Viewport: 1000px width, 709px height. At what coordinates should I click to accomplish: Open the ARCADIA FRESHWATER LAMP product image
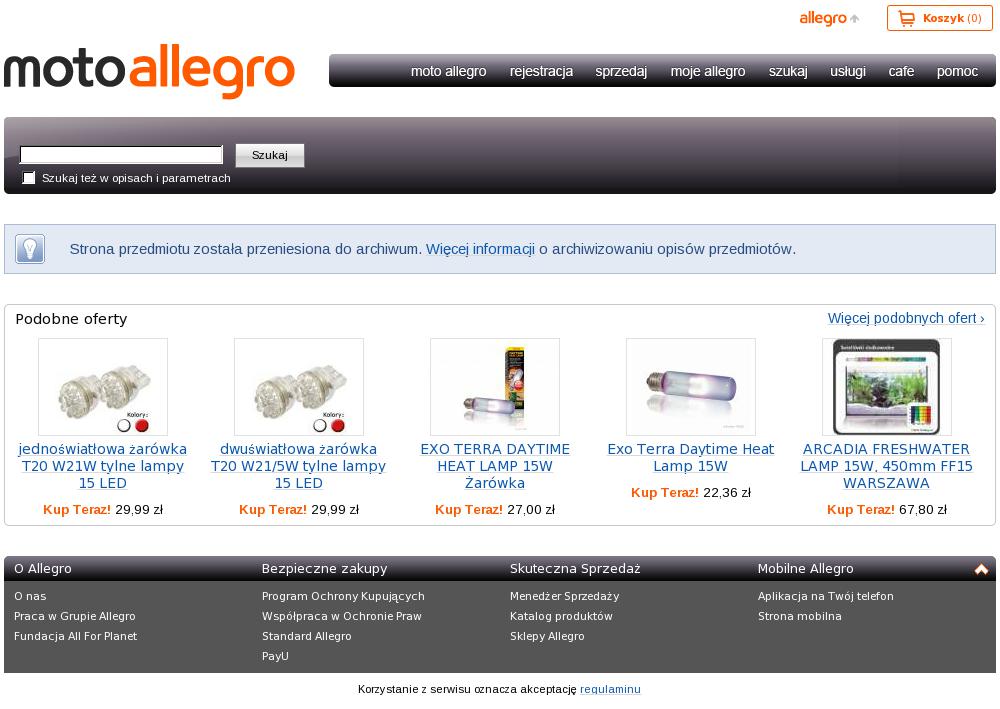tap(886, 387)
